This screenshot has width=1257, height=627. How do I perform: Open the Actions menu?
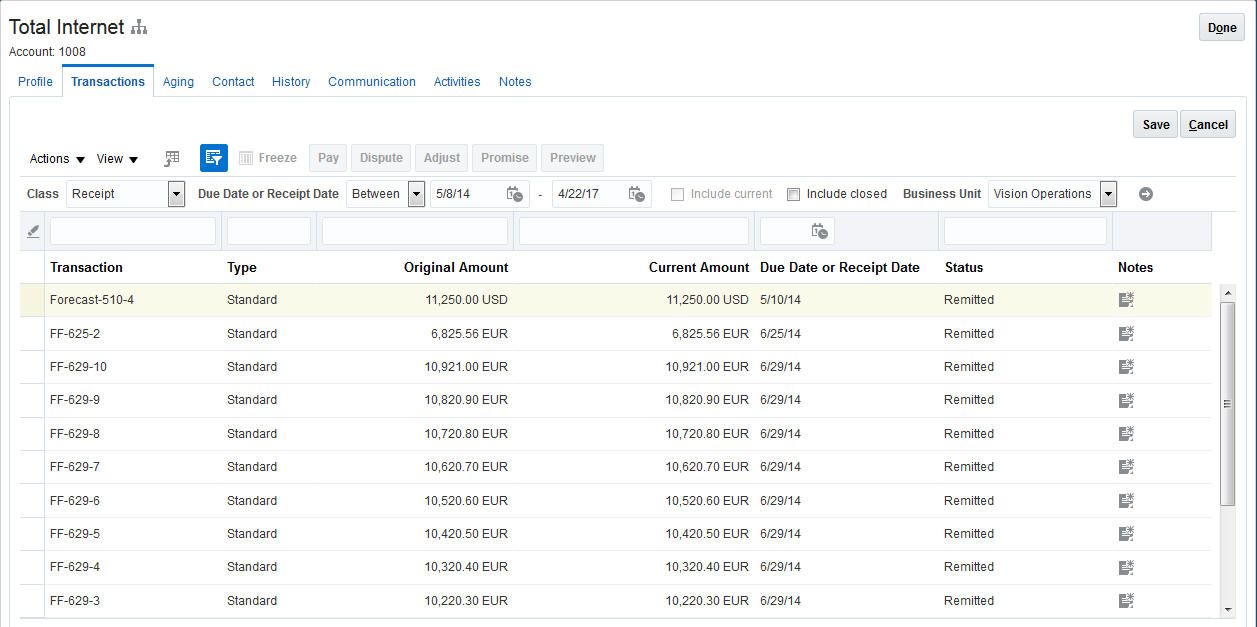[57, 159]
